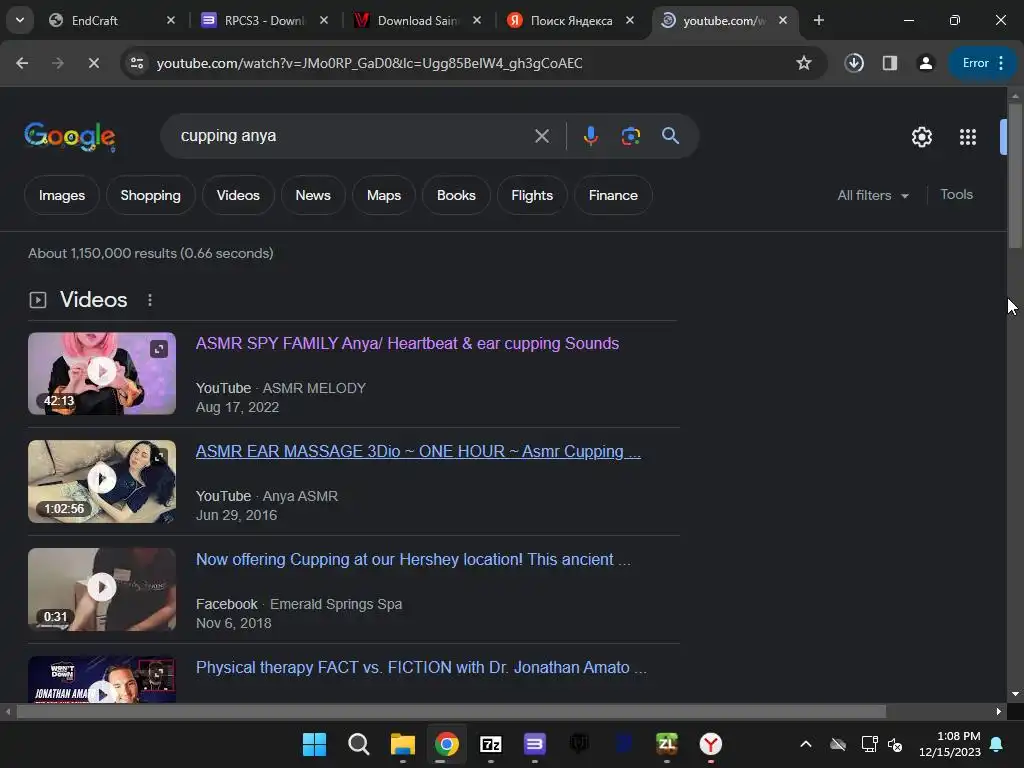The image size is (1024, 768).
Task: Switch to the Download Saints tab
Action: point(417,20)
